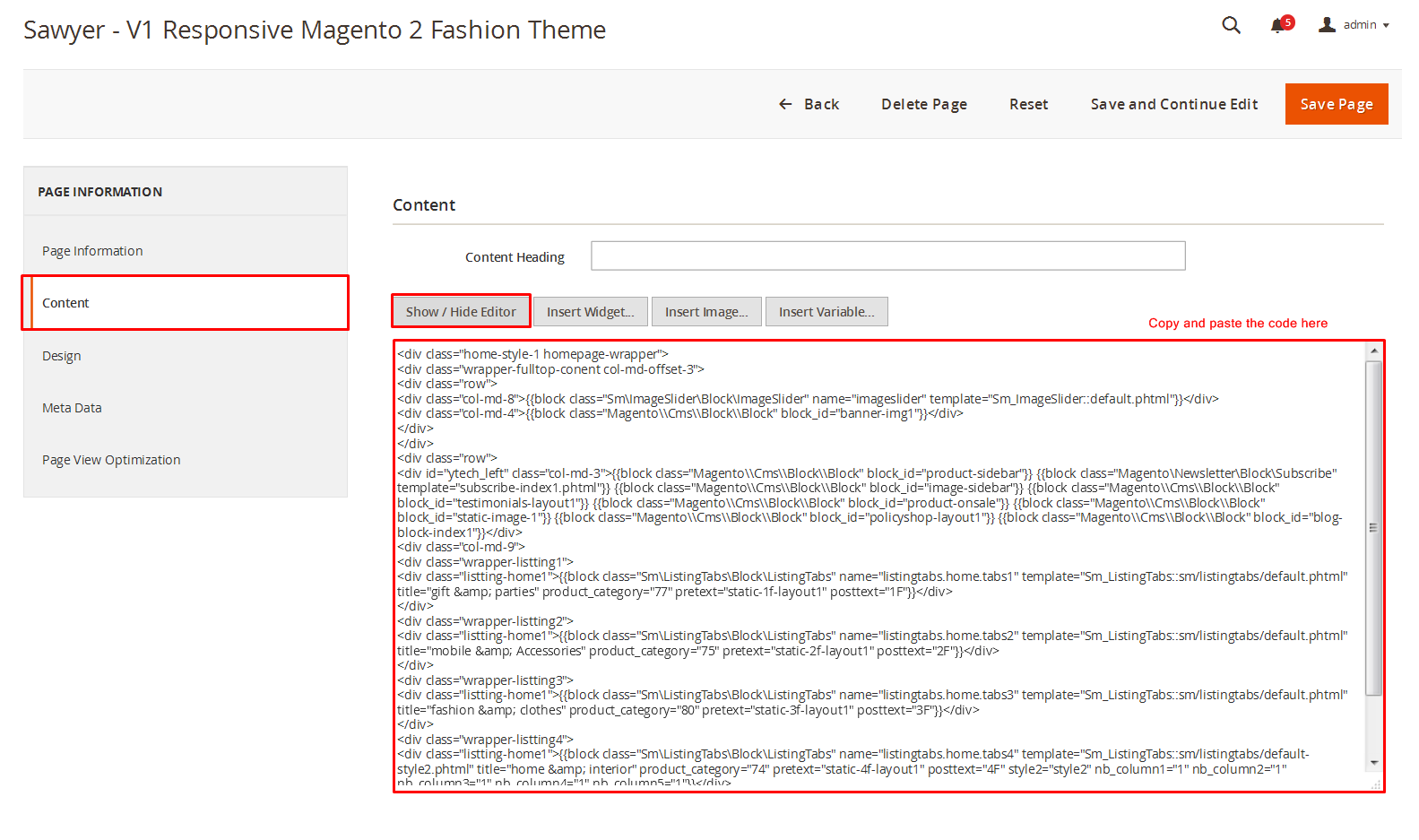Click Insert Image... button

tap(706, 312)
